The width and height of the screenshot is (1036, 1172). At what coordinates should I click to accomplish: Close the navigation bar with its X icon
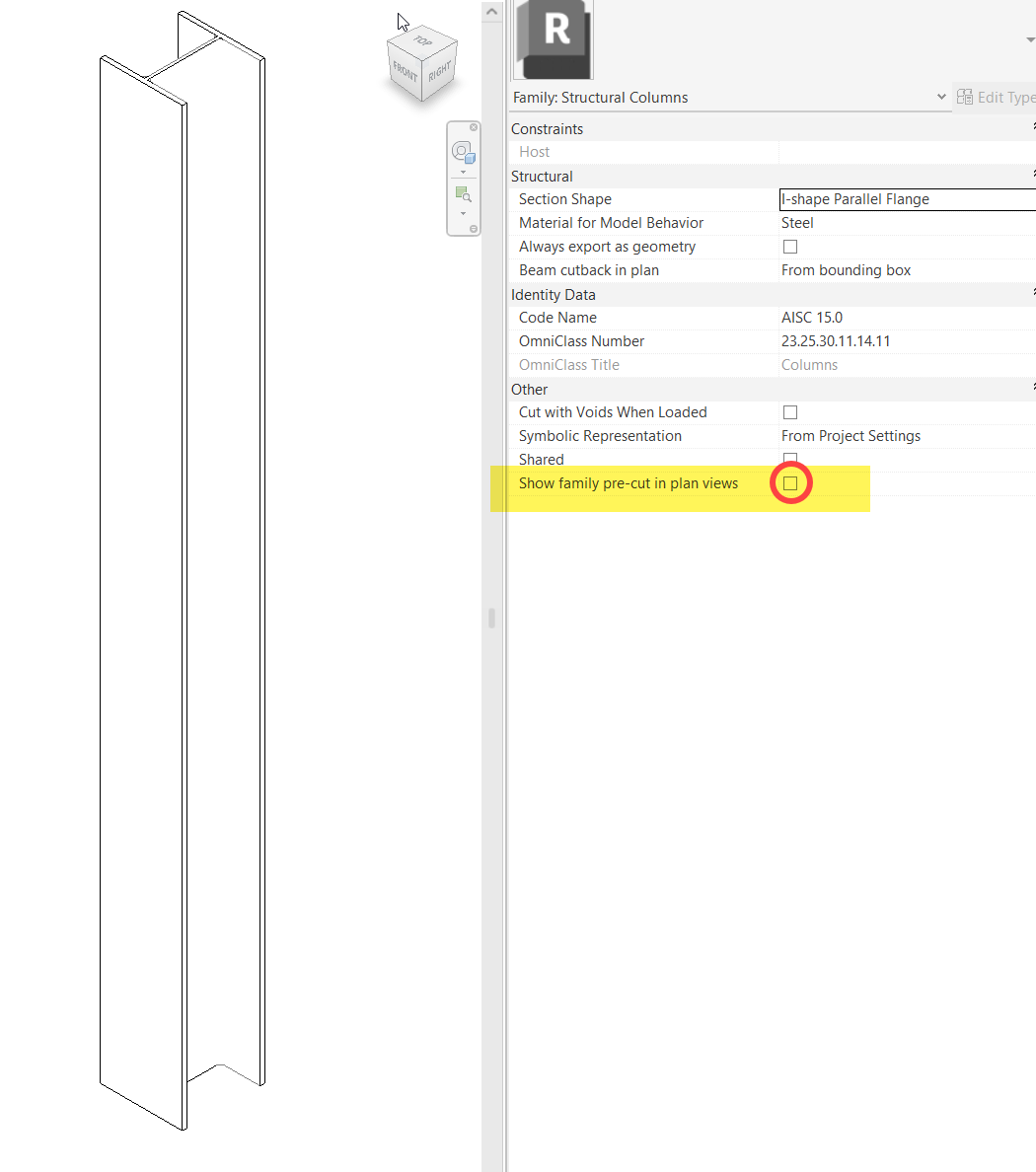475,126
